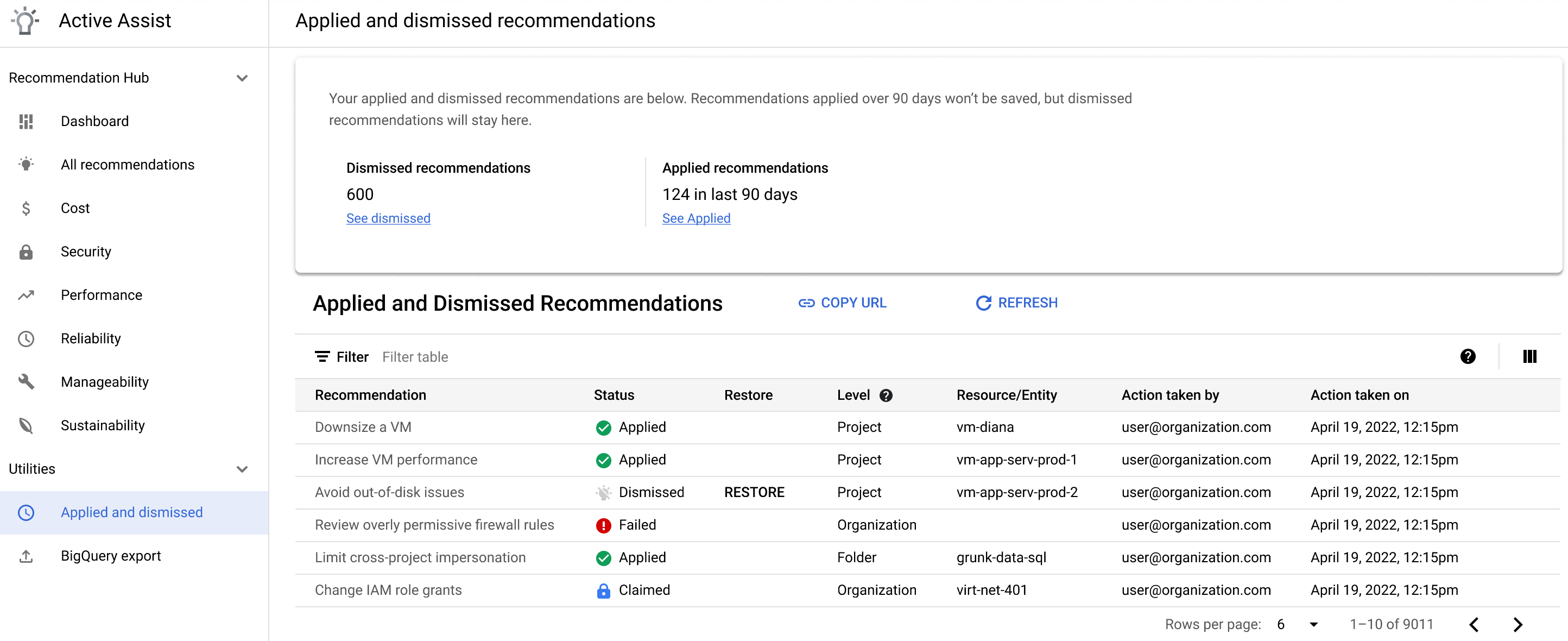Click the COPY URL button
The image size is (1568, 641).
coord(843,302)
